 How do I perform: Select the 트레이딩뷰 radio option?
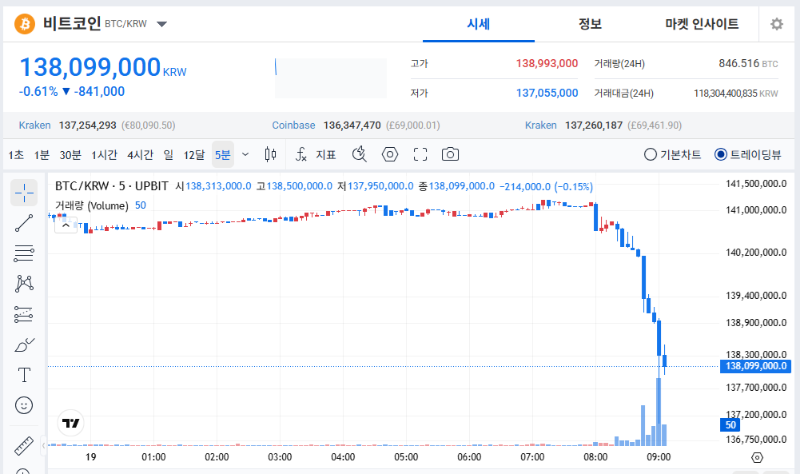tap(747, 155)
